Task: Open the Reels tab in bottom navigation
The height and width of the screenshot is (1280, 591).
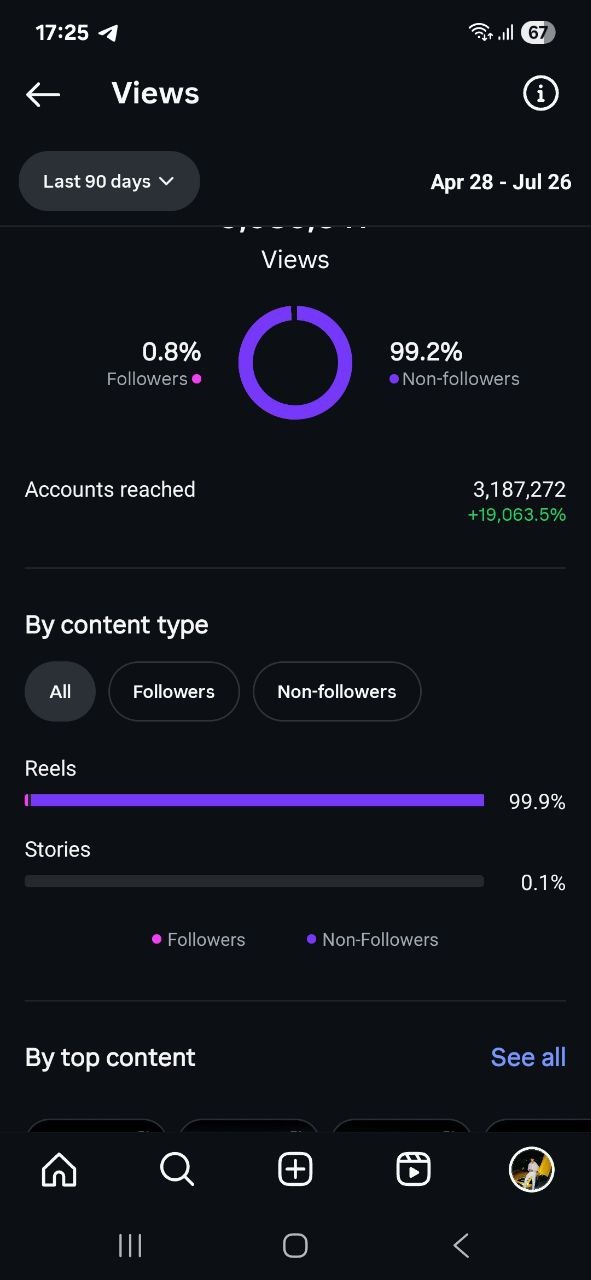Action: (x=413, y=1169)
